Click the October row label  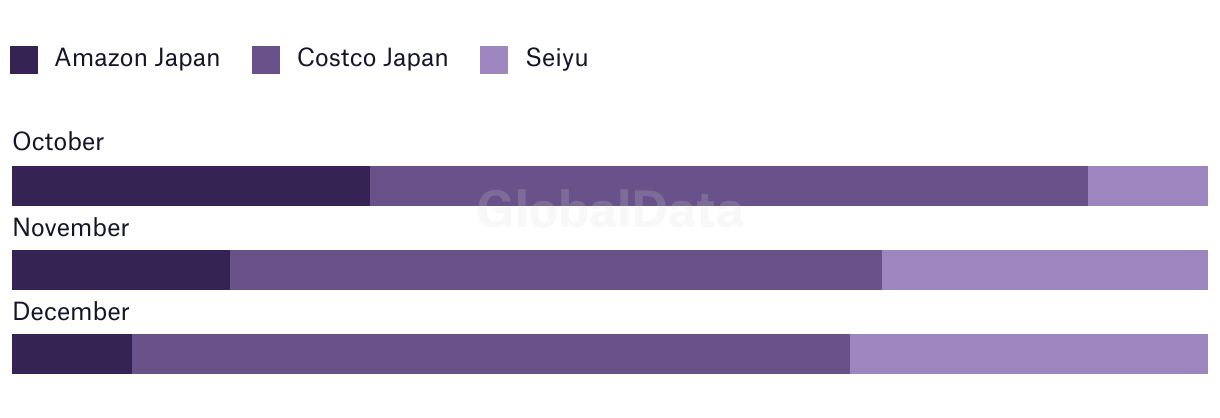tap(58, 142)
